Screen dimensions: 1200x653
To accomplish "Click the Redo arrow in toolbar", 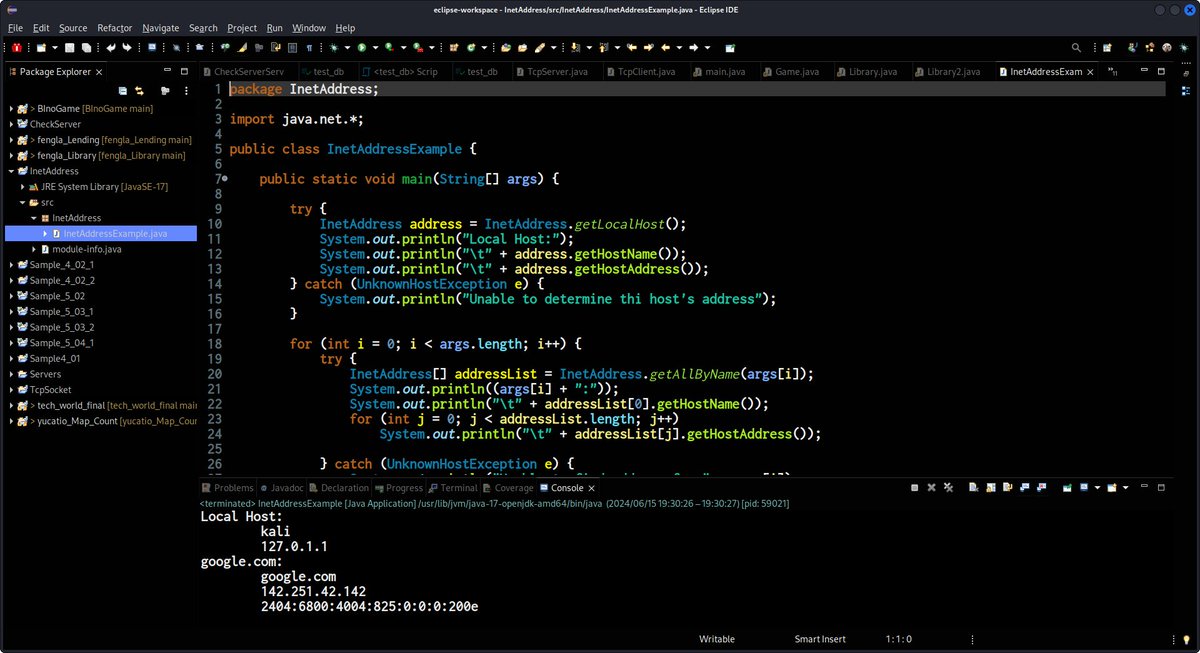I will 128,47.
